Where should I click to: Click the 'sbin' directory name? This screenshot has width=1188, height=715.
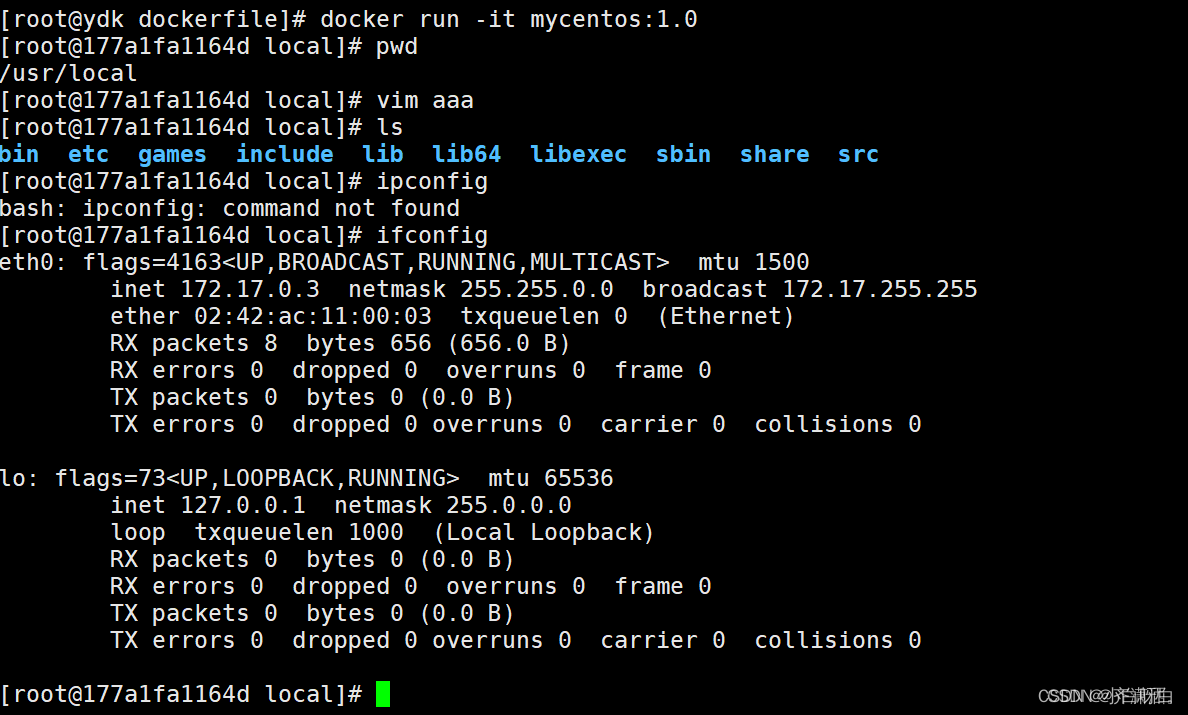tap(683, 154)
